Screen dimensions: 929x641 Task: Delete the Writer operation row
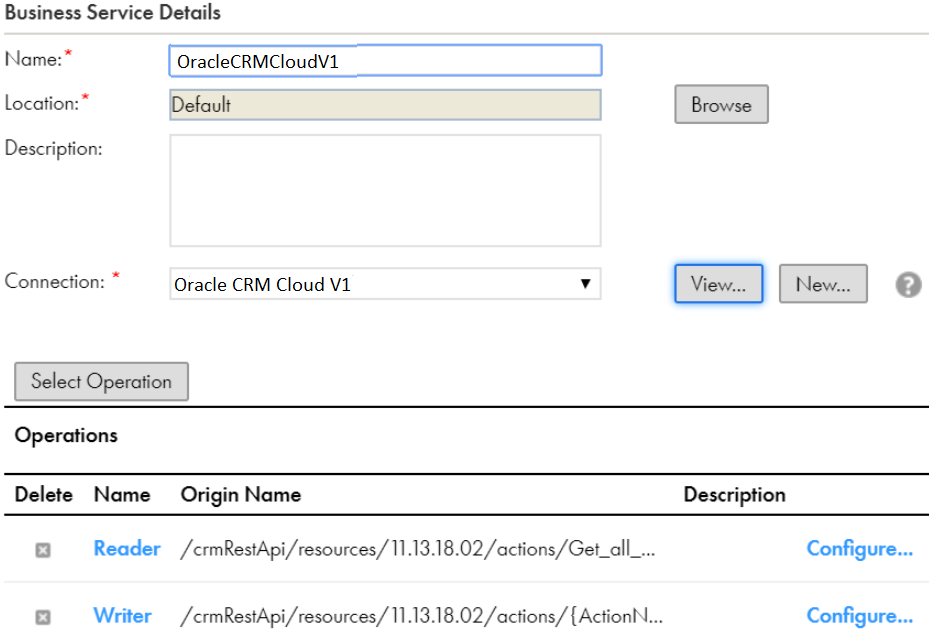click(x=43, y=617)
